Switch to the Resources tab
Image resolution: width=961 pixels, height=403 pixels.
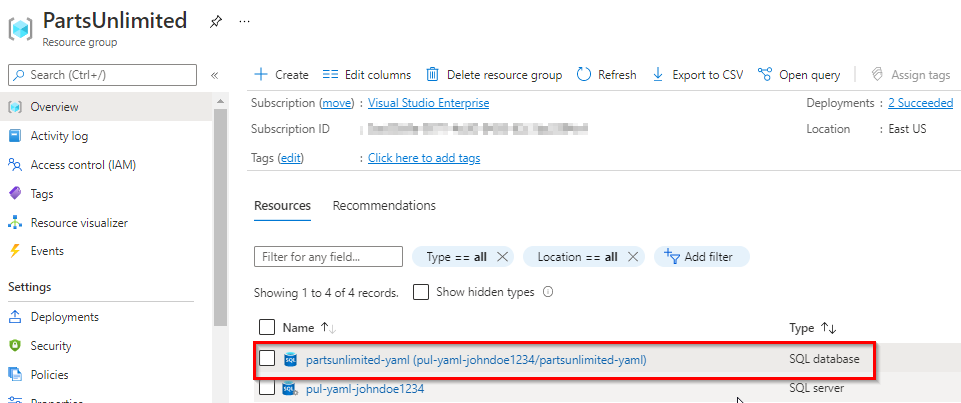(282, 206)
